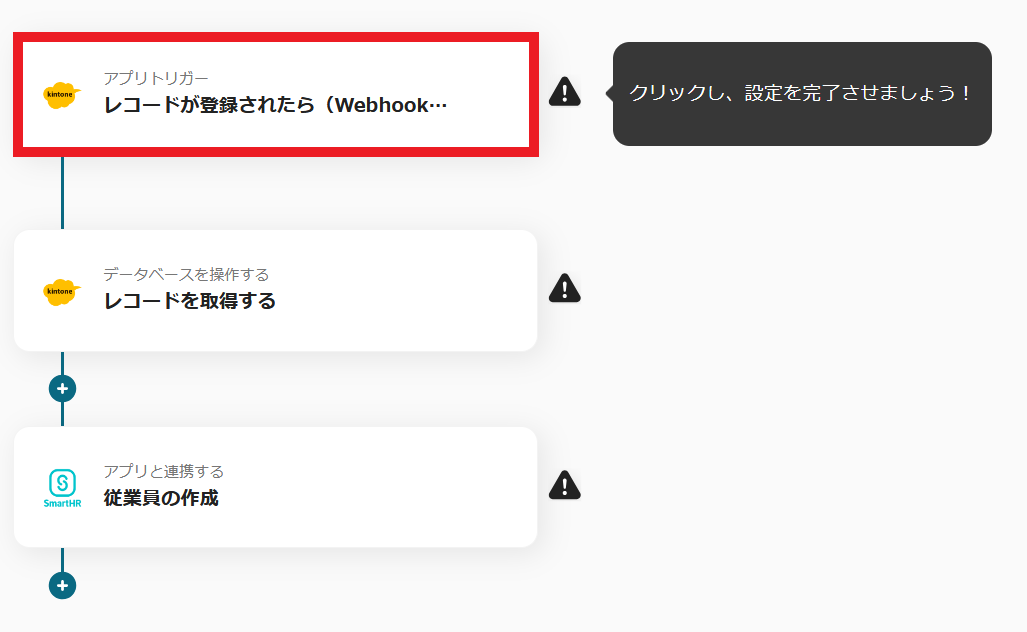Add a new step below 従業員の作成
This screenshot has height=632, width=1027.
coord(62,586)
